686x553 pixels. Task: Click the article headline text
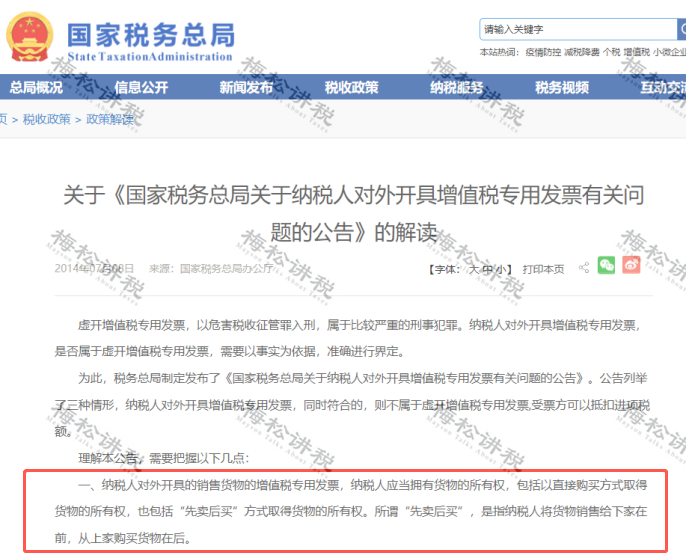(354, 213)
